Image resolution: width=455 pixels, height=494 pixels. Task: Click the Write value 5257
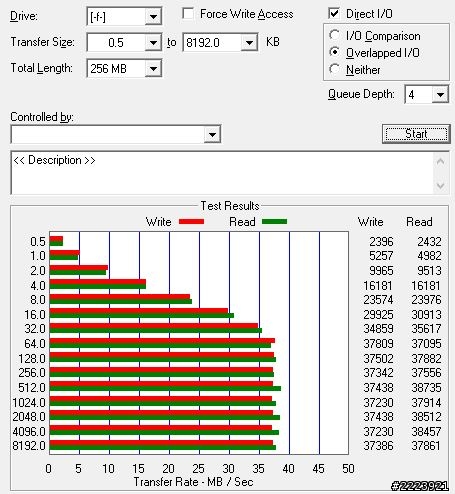tap(381, 256)
